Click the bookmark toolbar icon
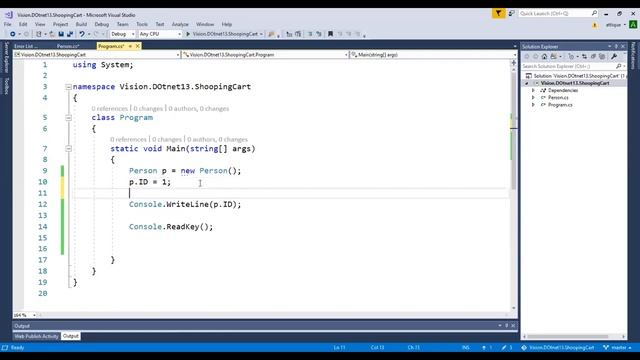This screenshot has width=640, height=360. click(x=330, y=34)
